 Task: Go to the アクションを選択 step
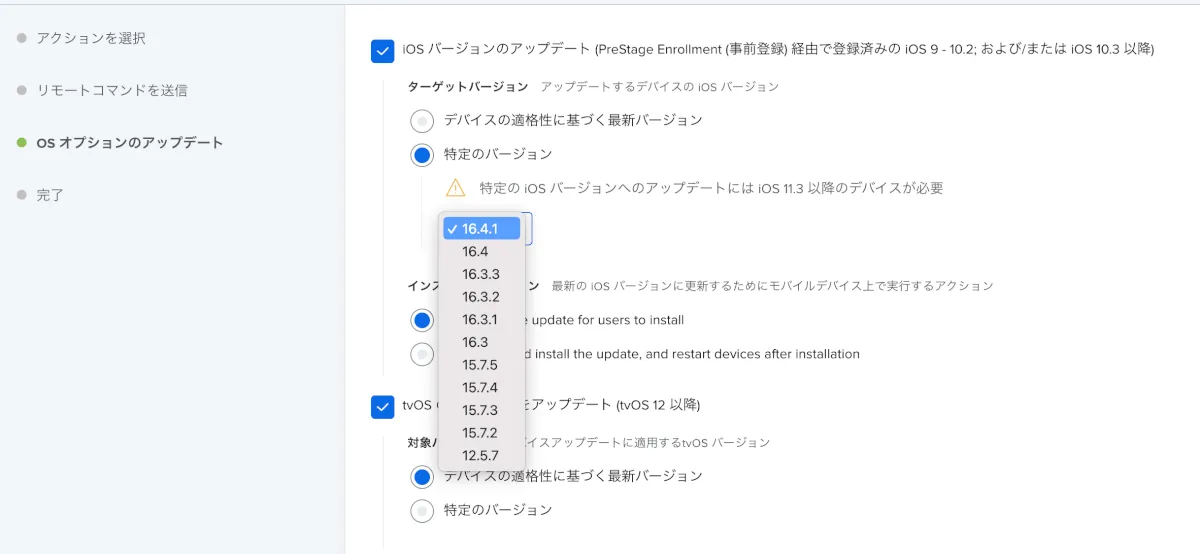[90, 38]
